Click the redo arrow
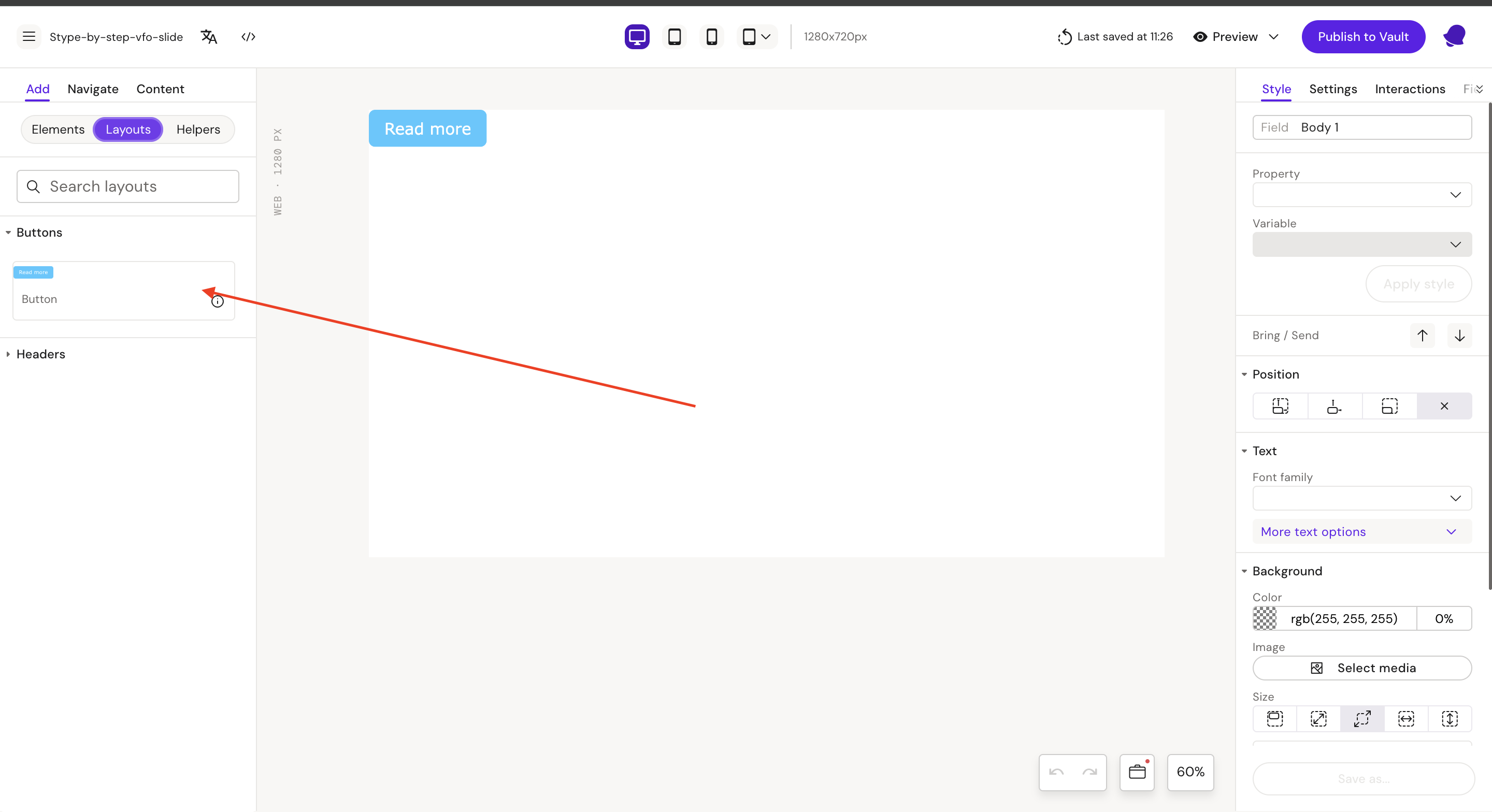The width and height of the screenshot is (1492, 812). click(1089, 773)
